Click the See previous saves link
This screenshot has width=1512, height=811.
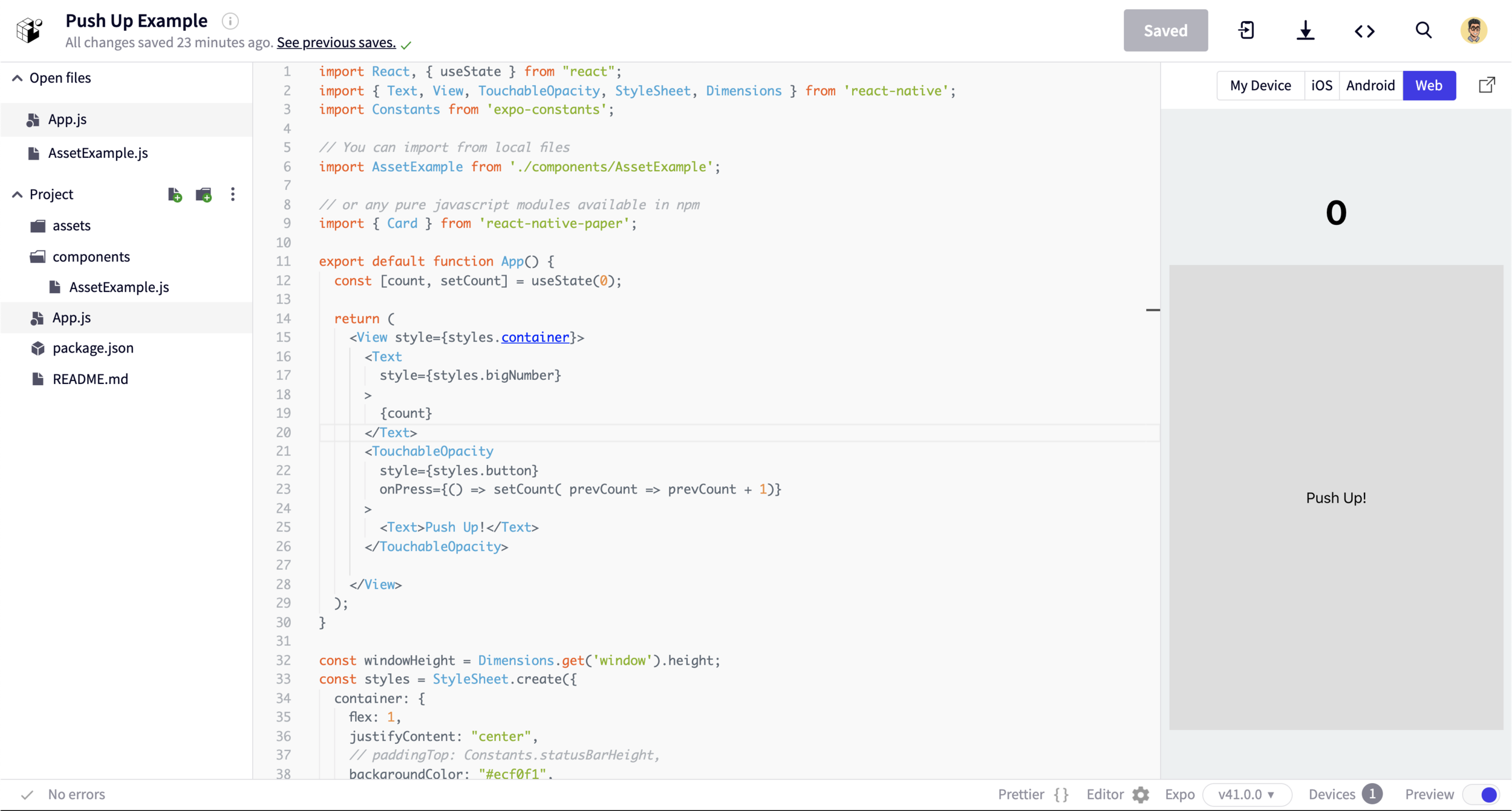point(336,42)
